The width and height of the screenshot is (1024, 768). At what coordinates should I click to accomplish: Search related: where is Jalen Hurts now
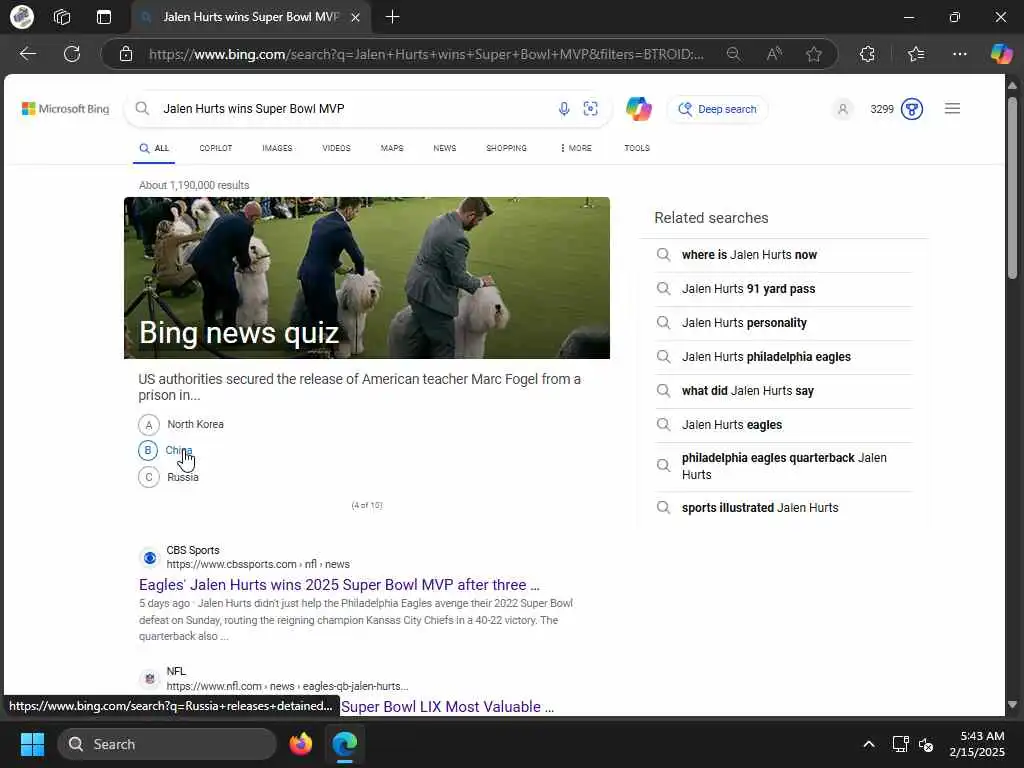(x=749, y=255)
